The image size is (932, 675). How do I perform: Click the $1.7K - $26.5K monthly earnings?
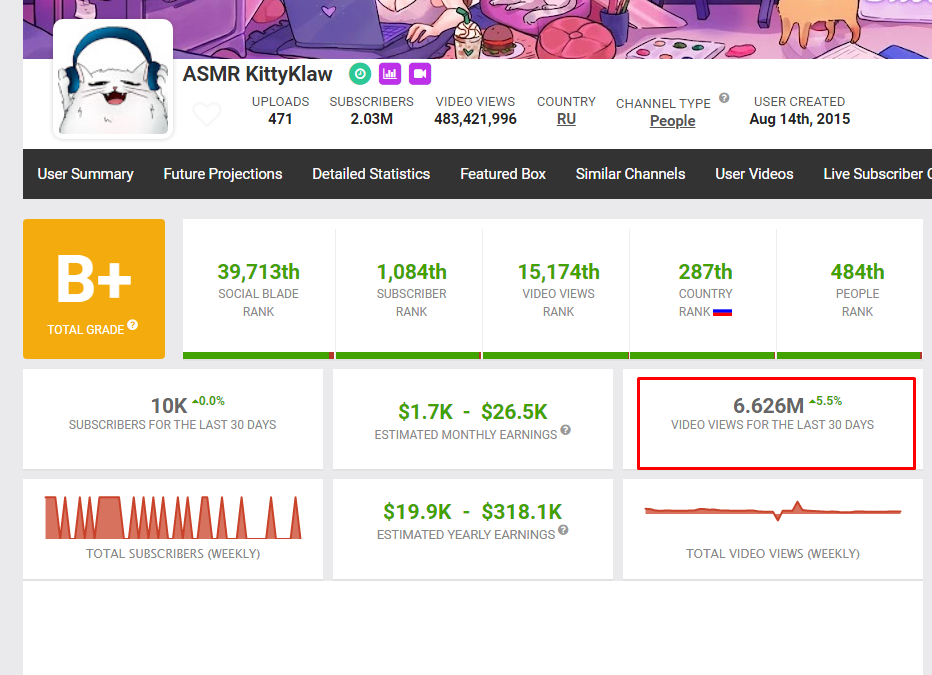tap(473, 412)
